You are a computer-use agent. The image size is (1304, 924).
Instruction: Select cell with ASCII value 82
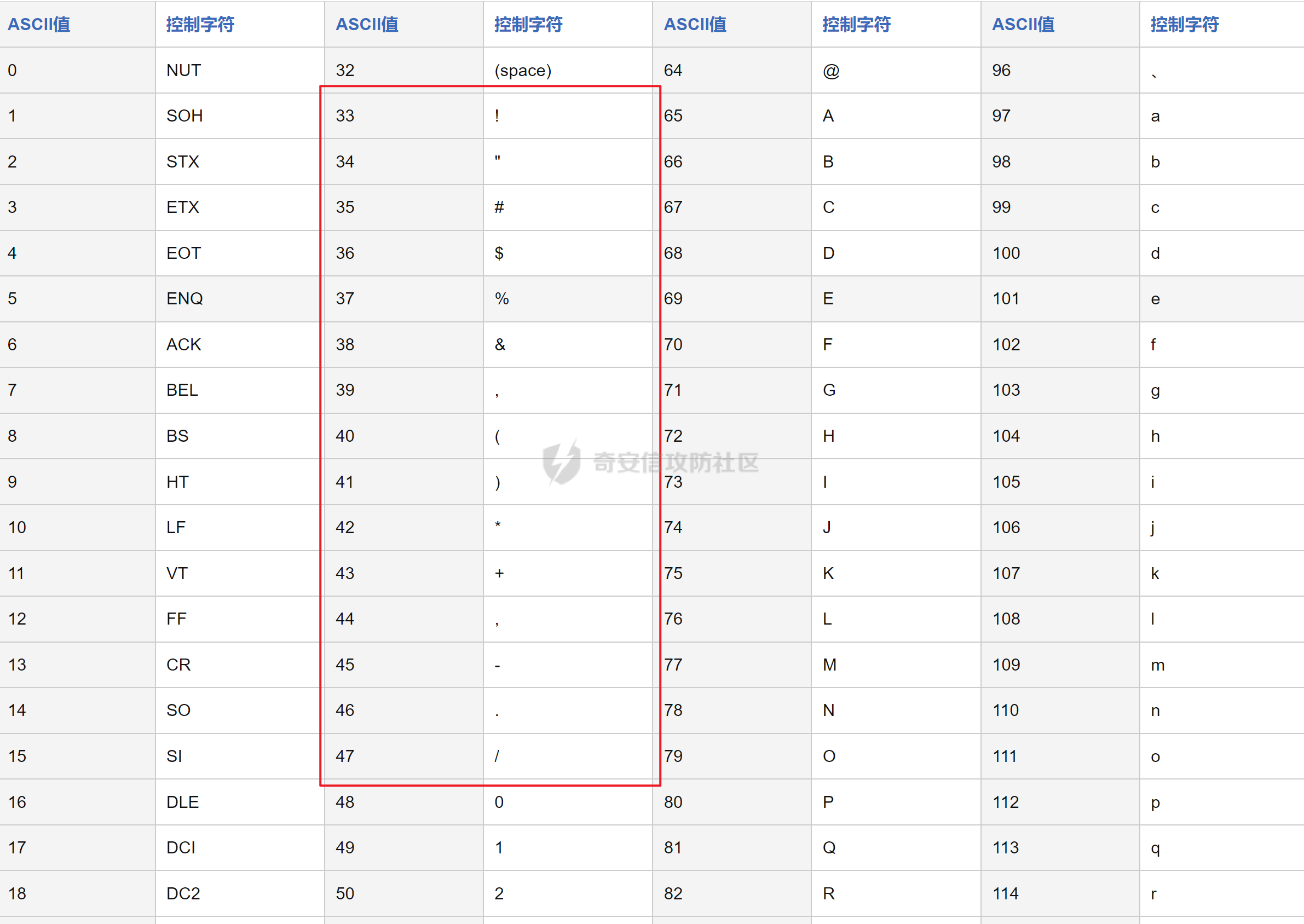click(x=673, y=893)
